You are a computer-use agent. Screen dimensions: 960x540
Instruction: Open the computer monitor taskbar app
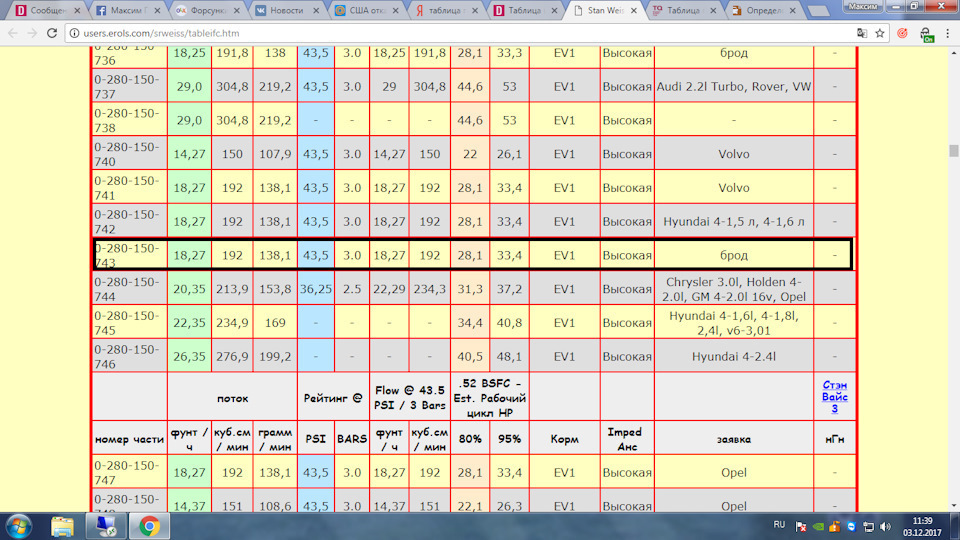(105, 527)
